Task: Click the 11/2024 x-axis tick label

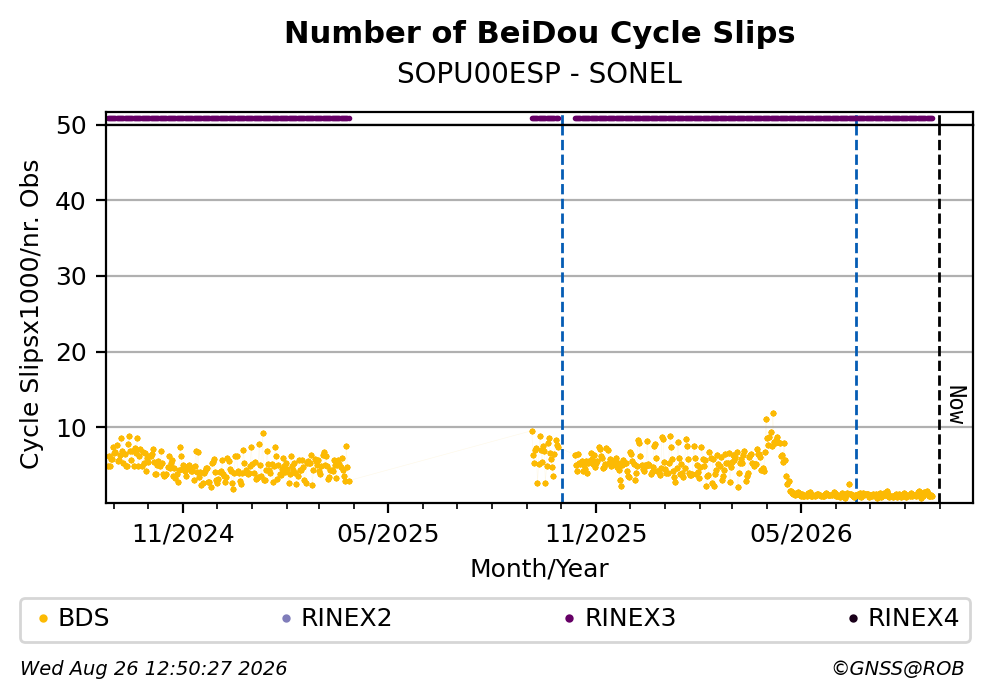Action: point(183,534)
